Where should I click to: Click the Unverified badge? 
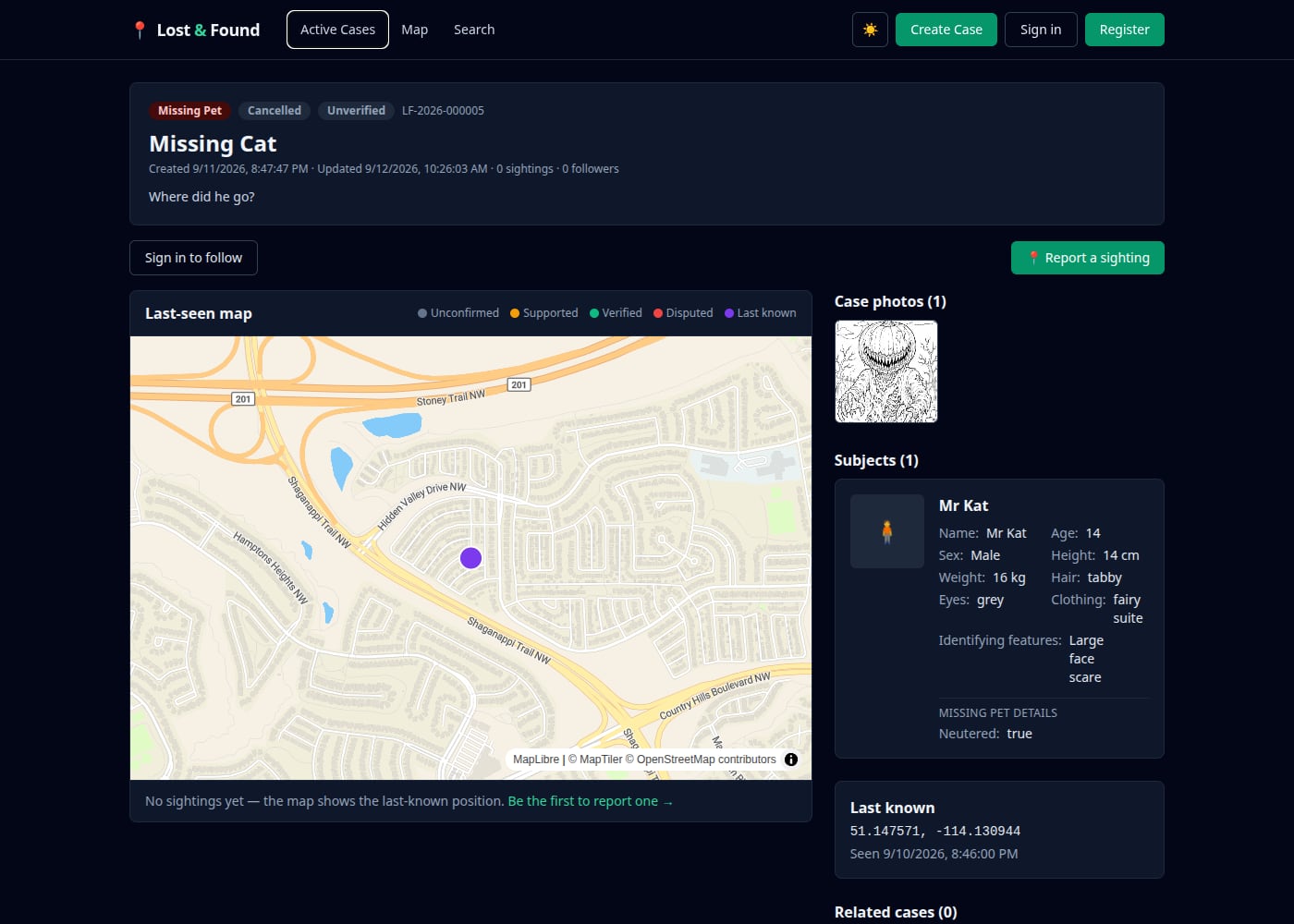(x=356, y=111)
